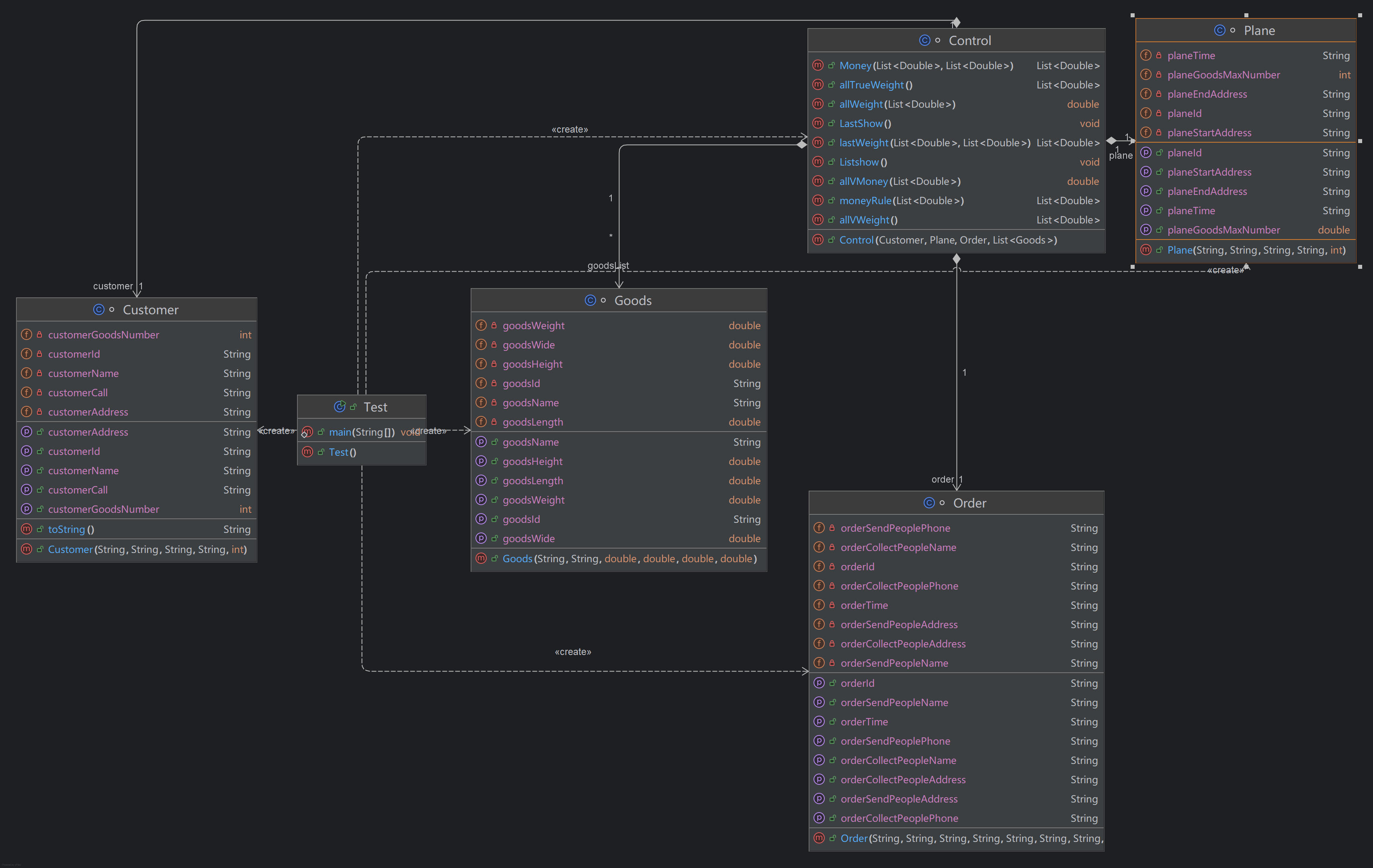Click the Control class icon in header

pyautogui.click(x=924, y=41)
